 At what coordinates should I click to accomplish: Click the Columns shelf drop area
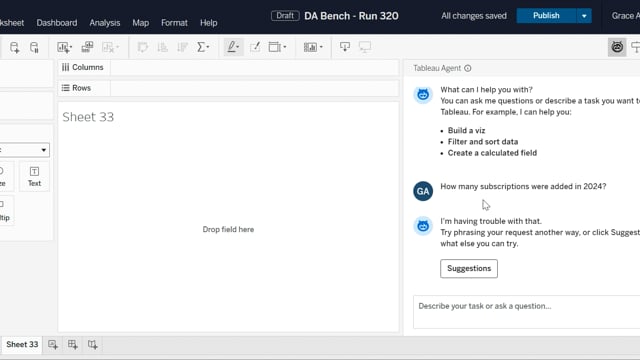254,67
